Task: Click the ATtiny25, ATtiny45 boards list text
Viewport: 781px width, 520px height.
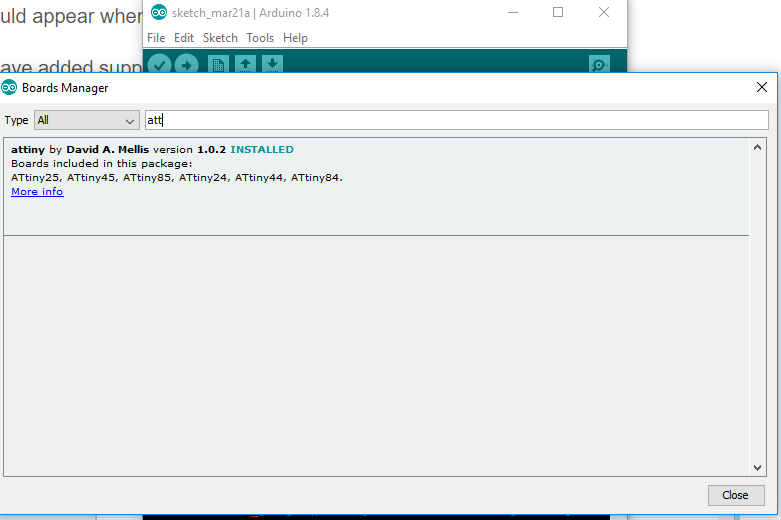Action: pos(177,177)
